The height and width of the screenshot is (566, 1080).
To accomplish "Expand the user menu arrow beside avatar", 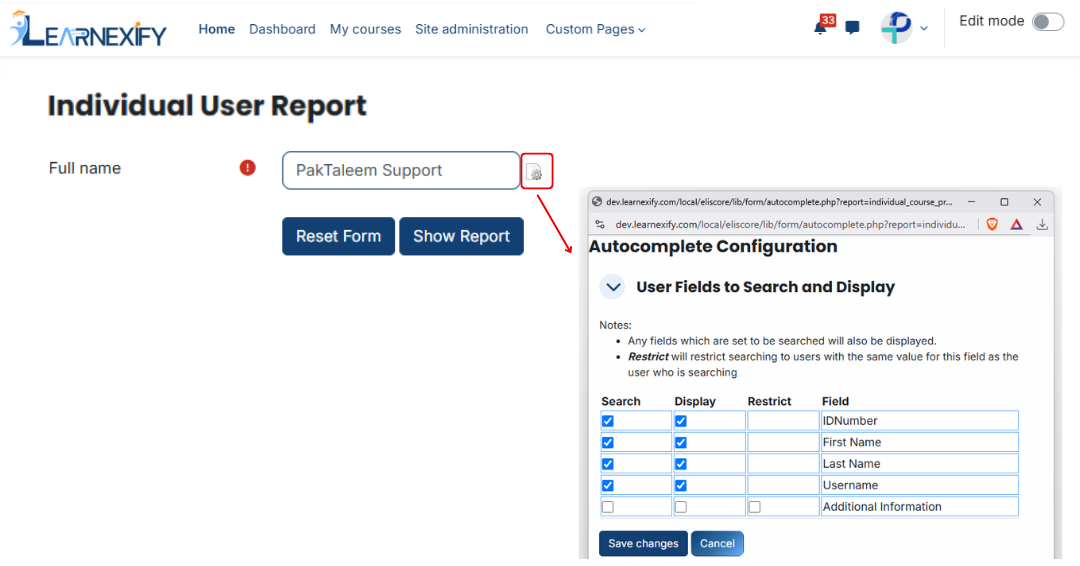I will coord(924,29).
